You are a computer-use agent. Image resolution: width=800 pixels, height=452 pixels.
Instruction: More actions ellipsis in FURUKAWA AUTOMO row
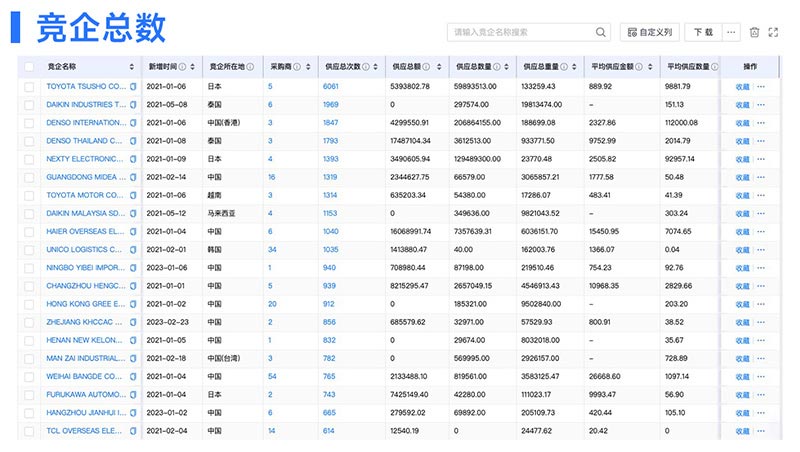click(x=761, y=395)
